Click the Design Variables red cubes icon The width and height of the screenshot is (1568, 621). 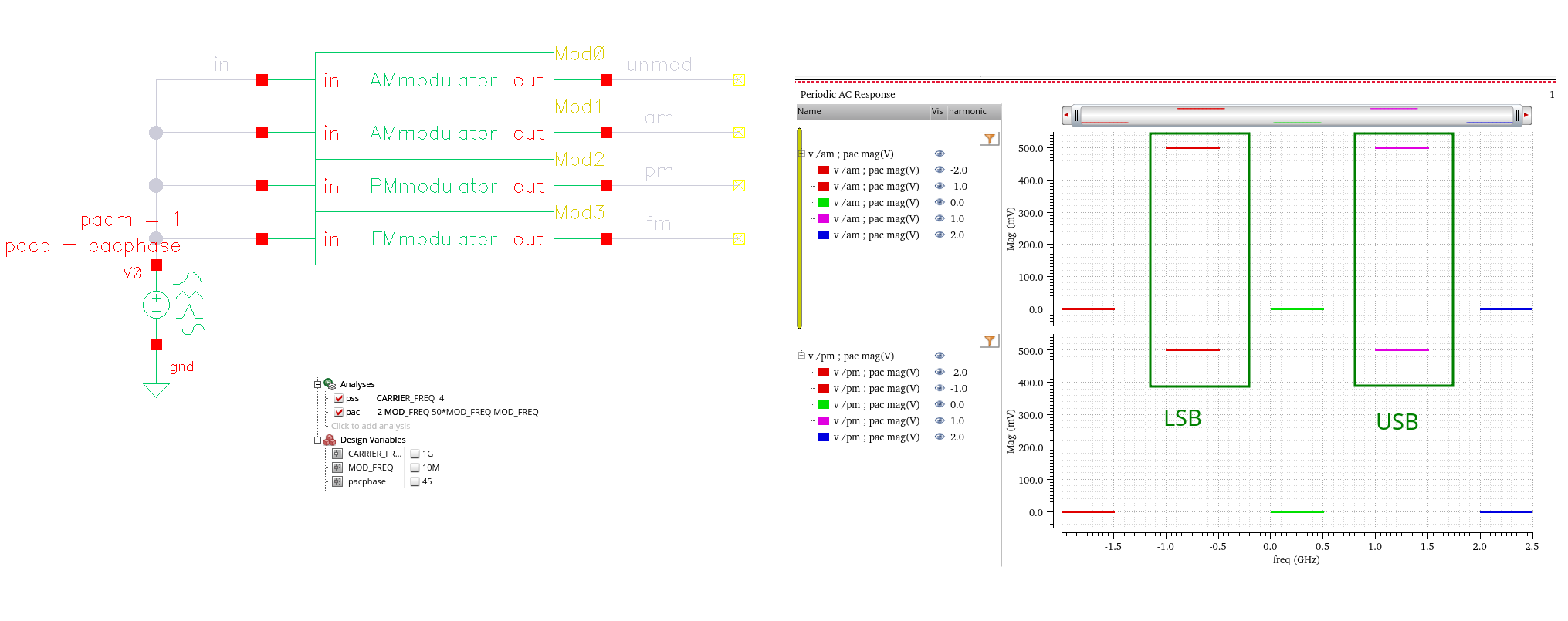click(330, 440)
